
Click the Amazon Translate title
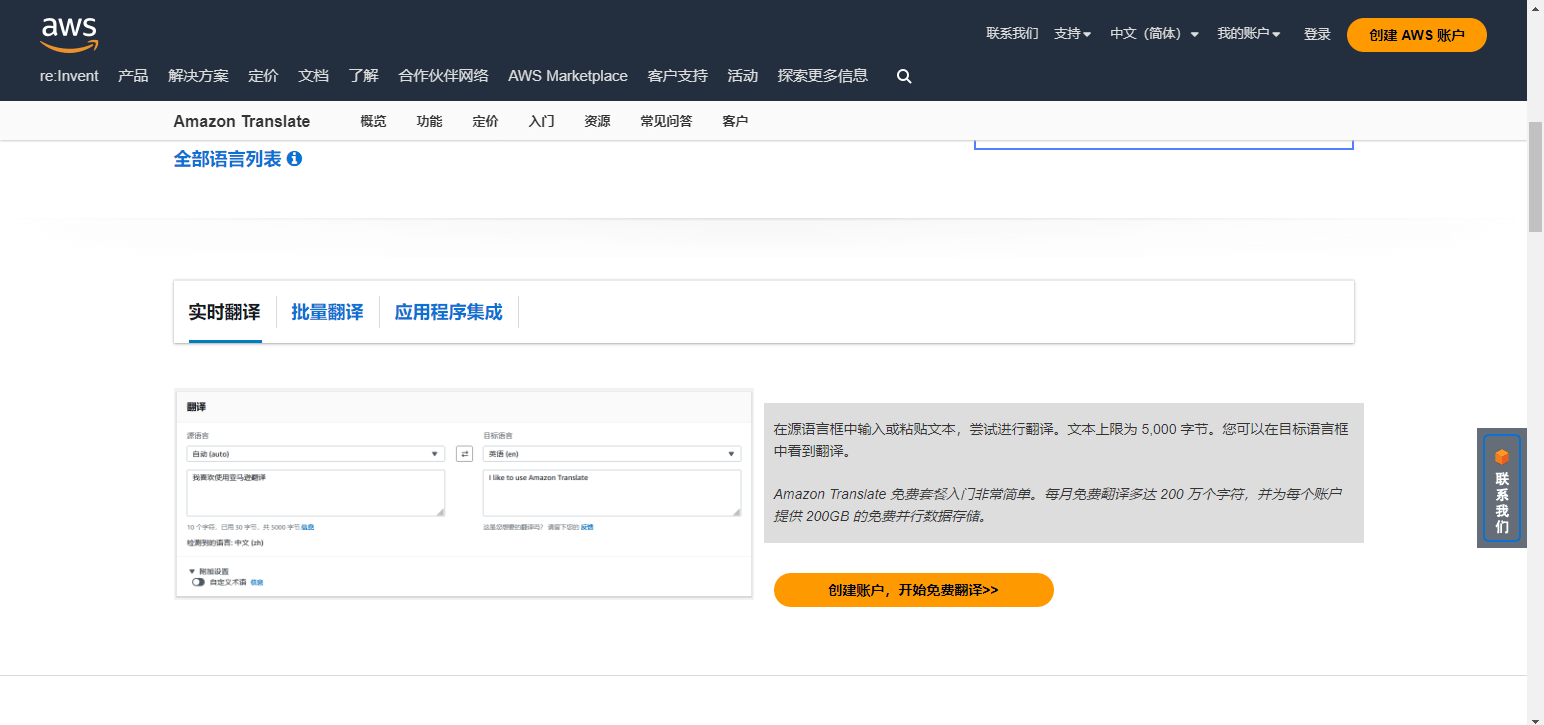pos(242,121)
